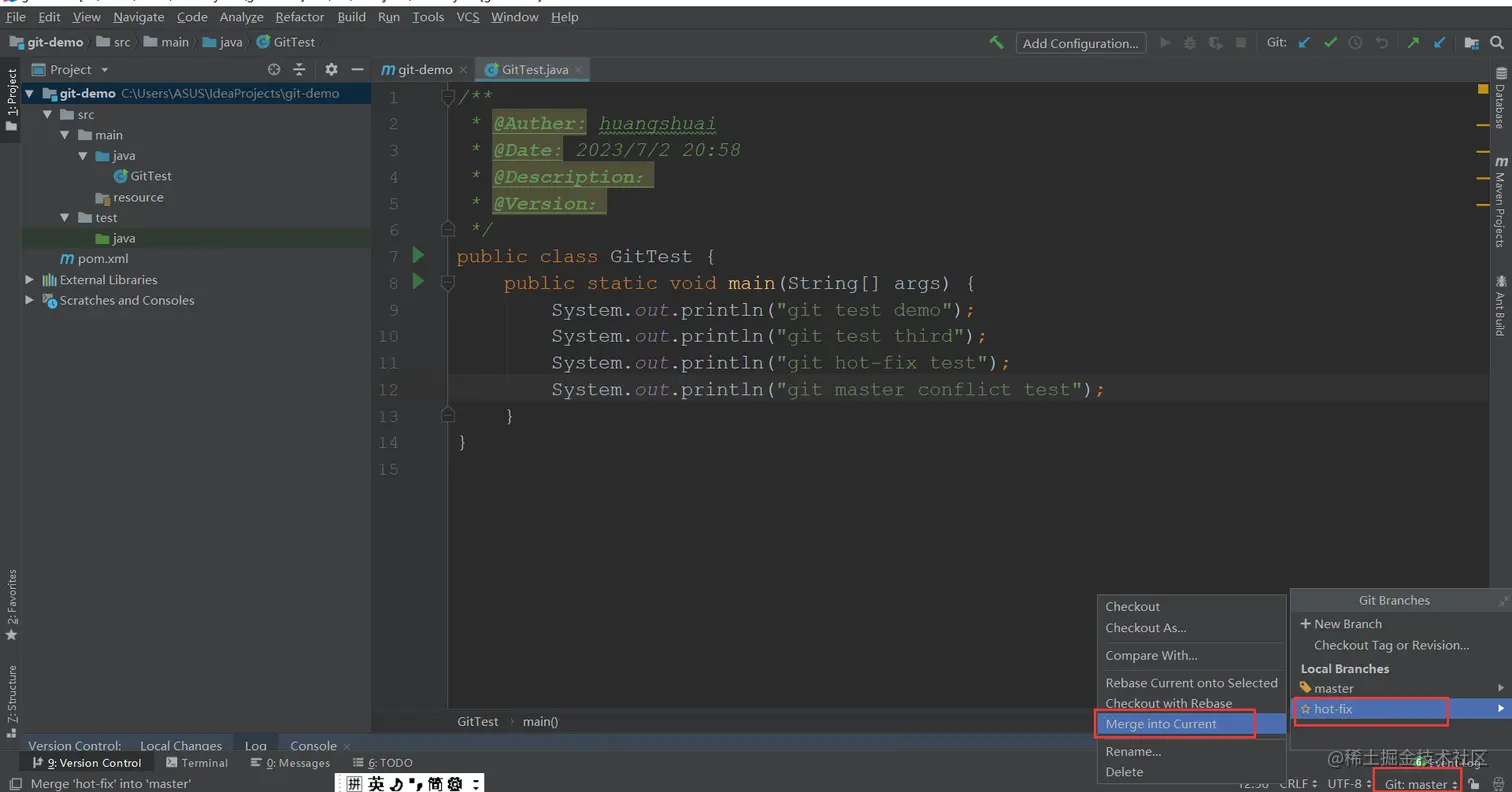
Task: Choose Delete in branch menu
Action: 1191,772
